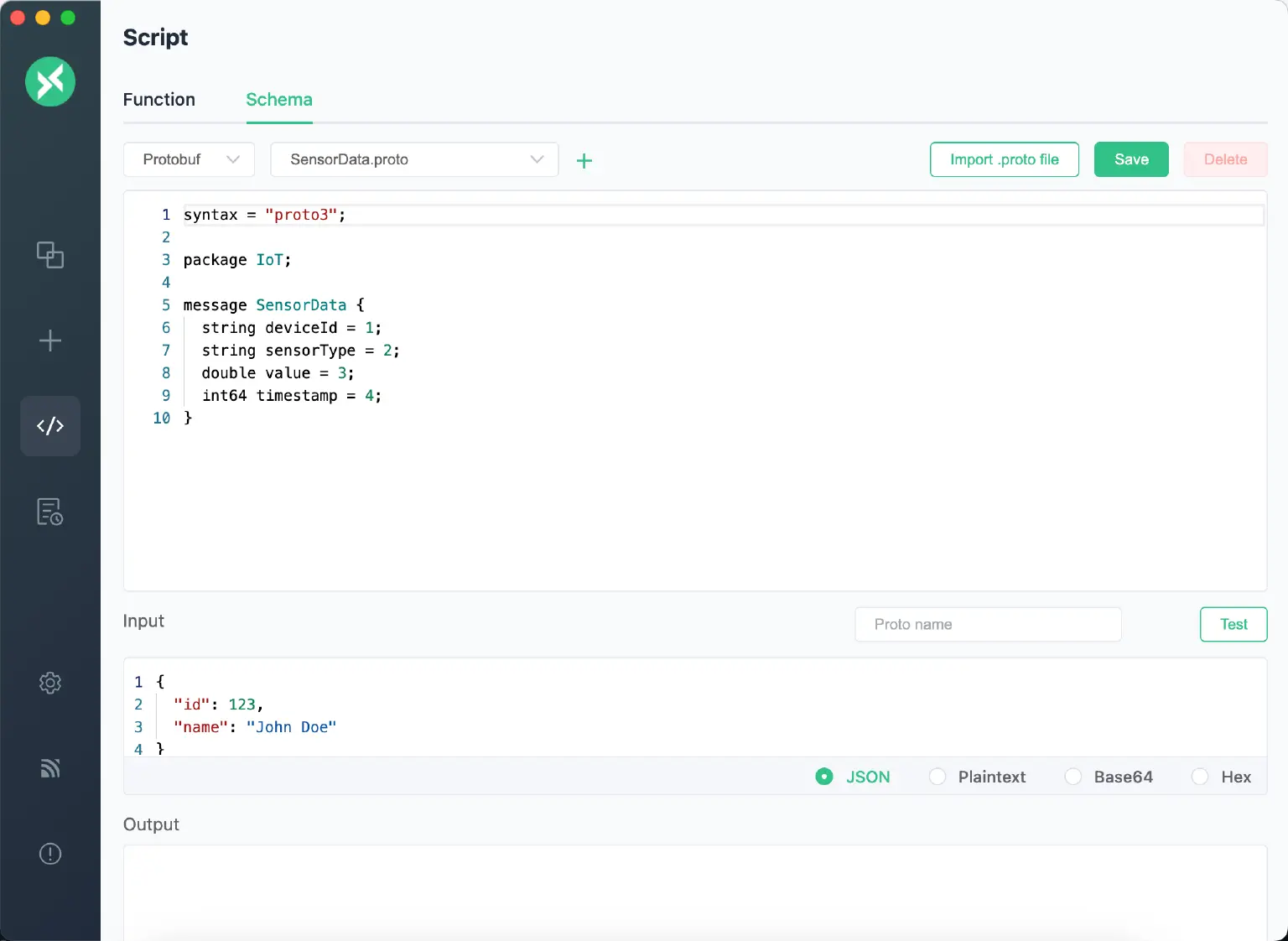Open the Connections page icon
The image size is (1288, 941).
point(50,255)
